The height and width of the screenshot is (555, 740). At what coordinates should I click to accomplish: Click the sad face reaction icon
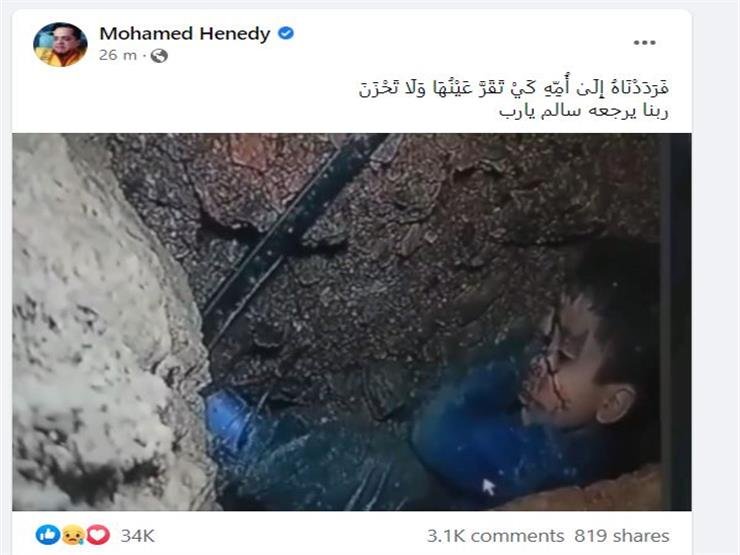73,535
